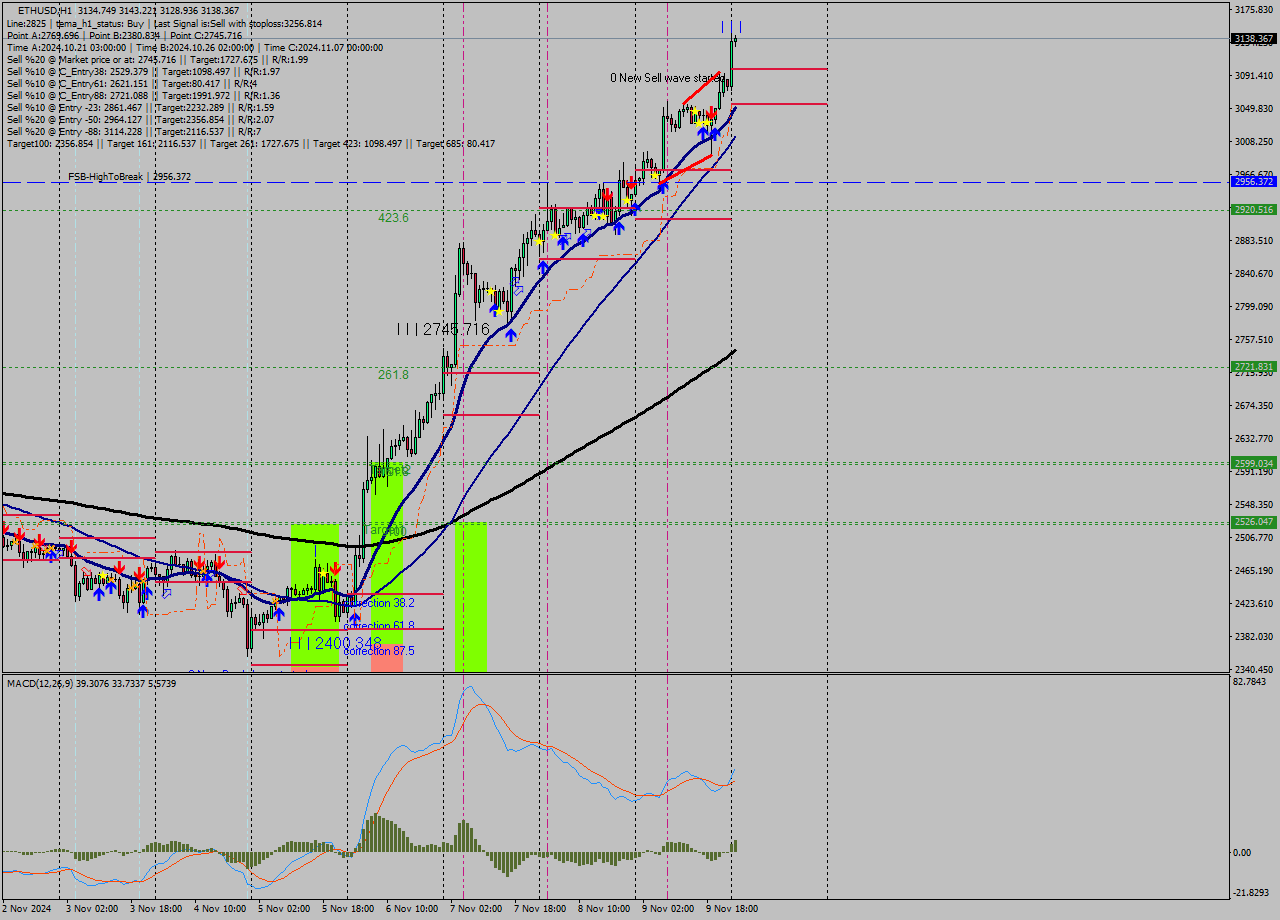Click the green 423.6 Fibonacci label

coord(393,217)
